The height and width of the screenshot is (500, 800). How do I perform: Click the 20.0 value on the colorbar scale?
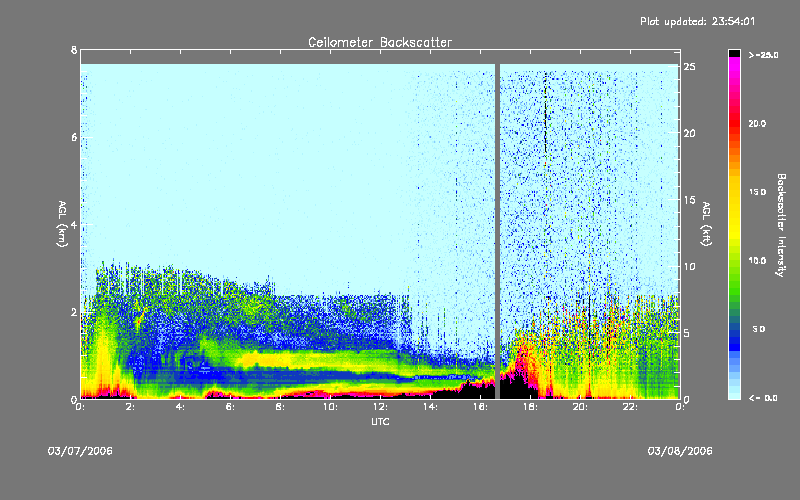click(x=757, y=123)
